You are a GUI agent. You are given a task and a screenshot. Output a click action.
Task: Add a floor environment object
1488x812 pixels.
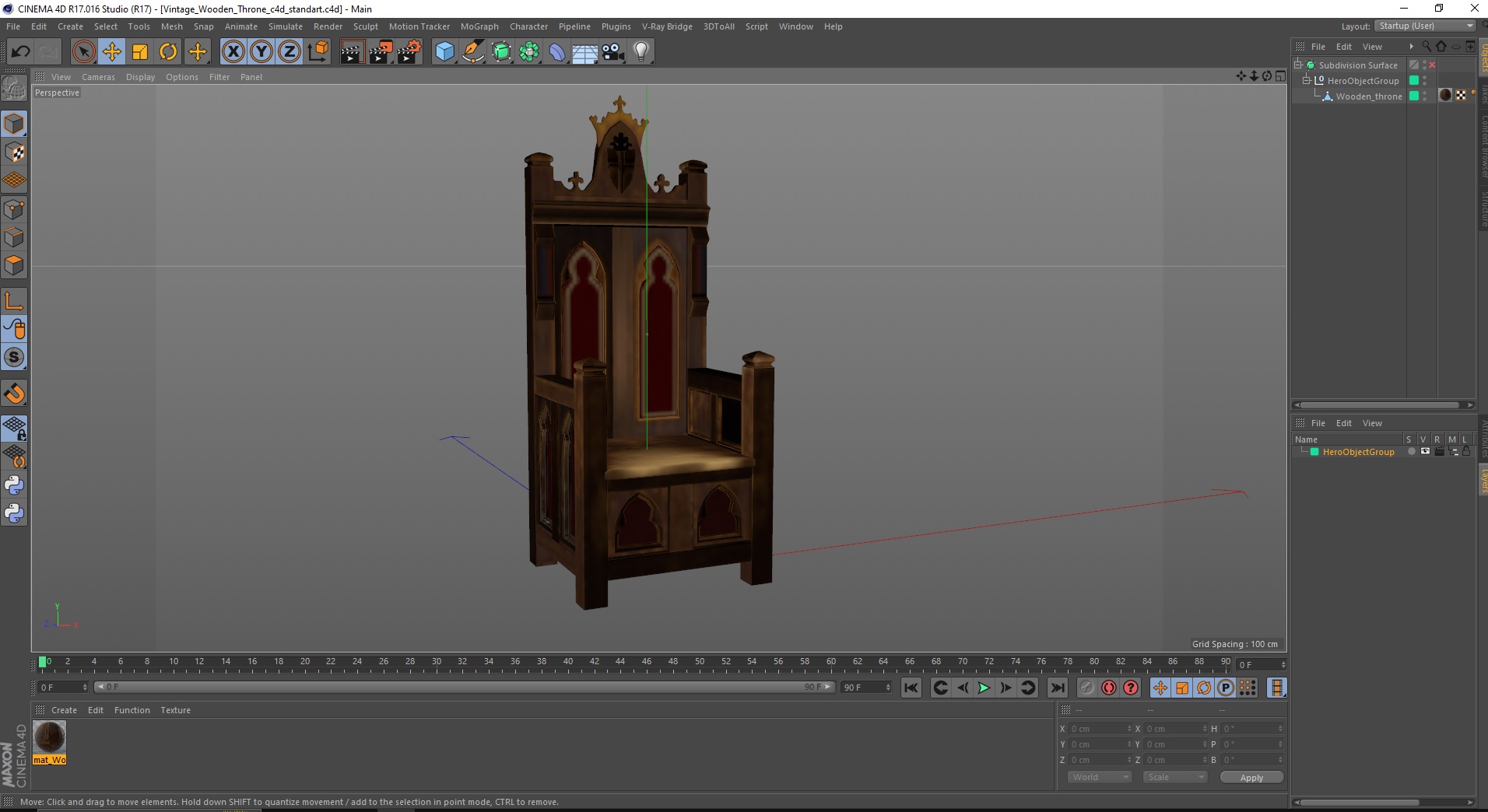pos(585,52)
